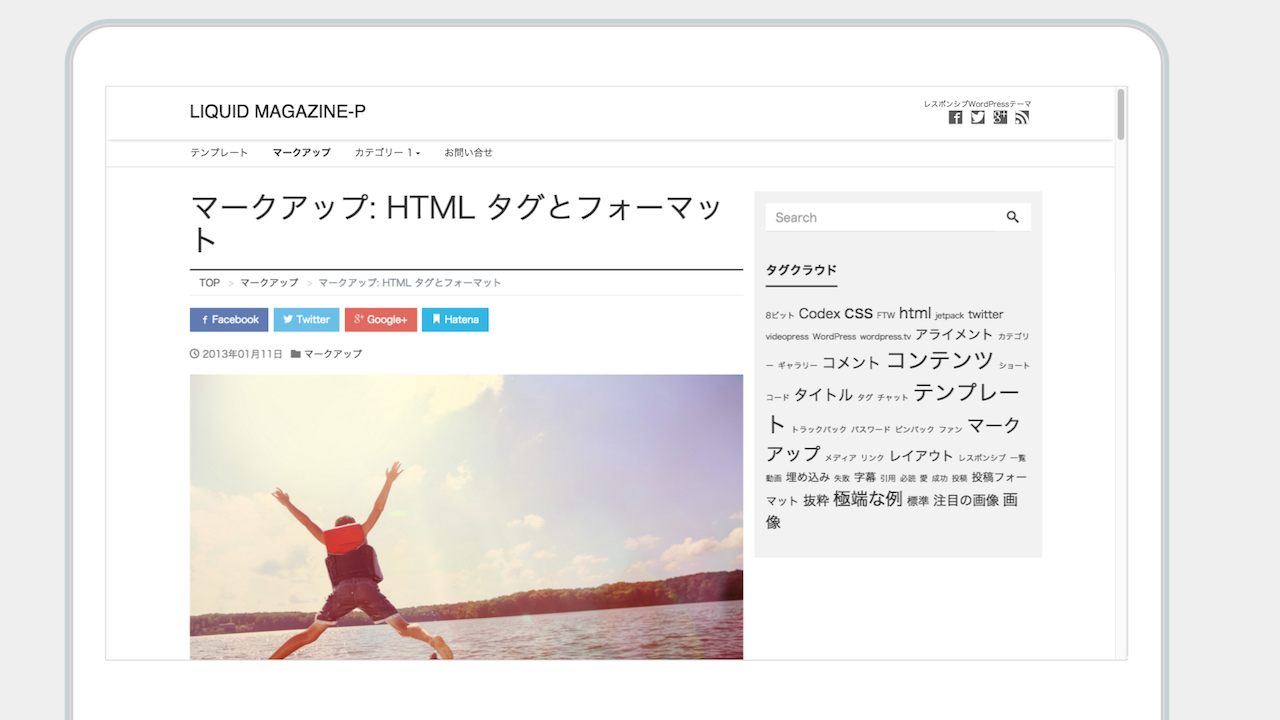This screenshot has width=1280, height=720.
Task: Click the コンテンツ tag in tag cloud
Action: pyautogui.click(x=939, y=361)
